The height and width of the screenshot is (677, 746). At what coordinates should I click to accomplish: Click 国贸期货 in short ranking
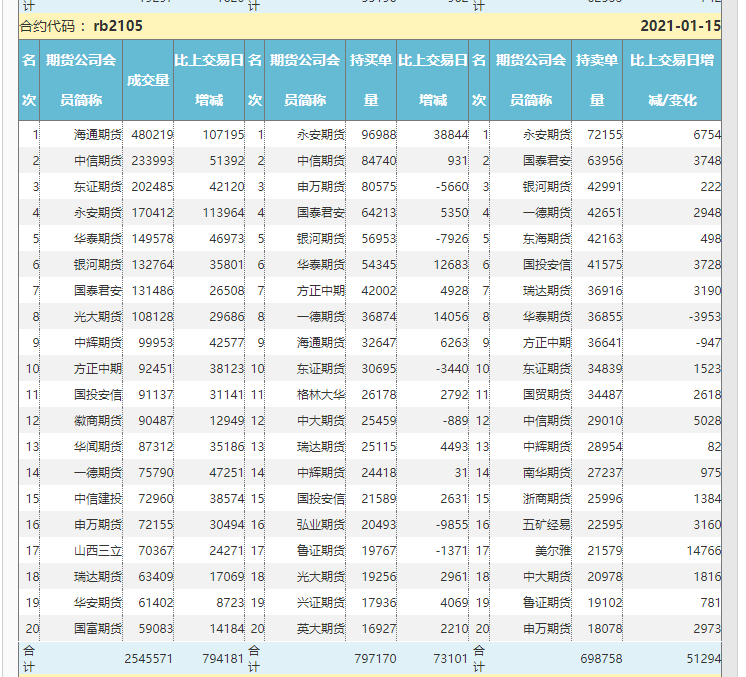pyautogui.click(x=547, y=395)
